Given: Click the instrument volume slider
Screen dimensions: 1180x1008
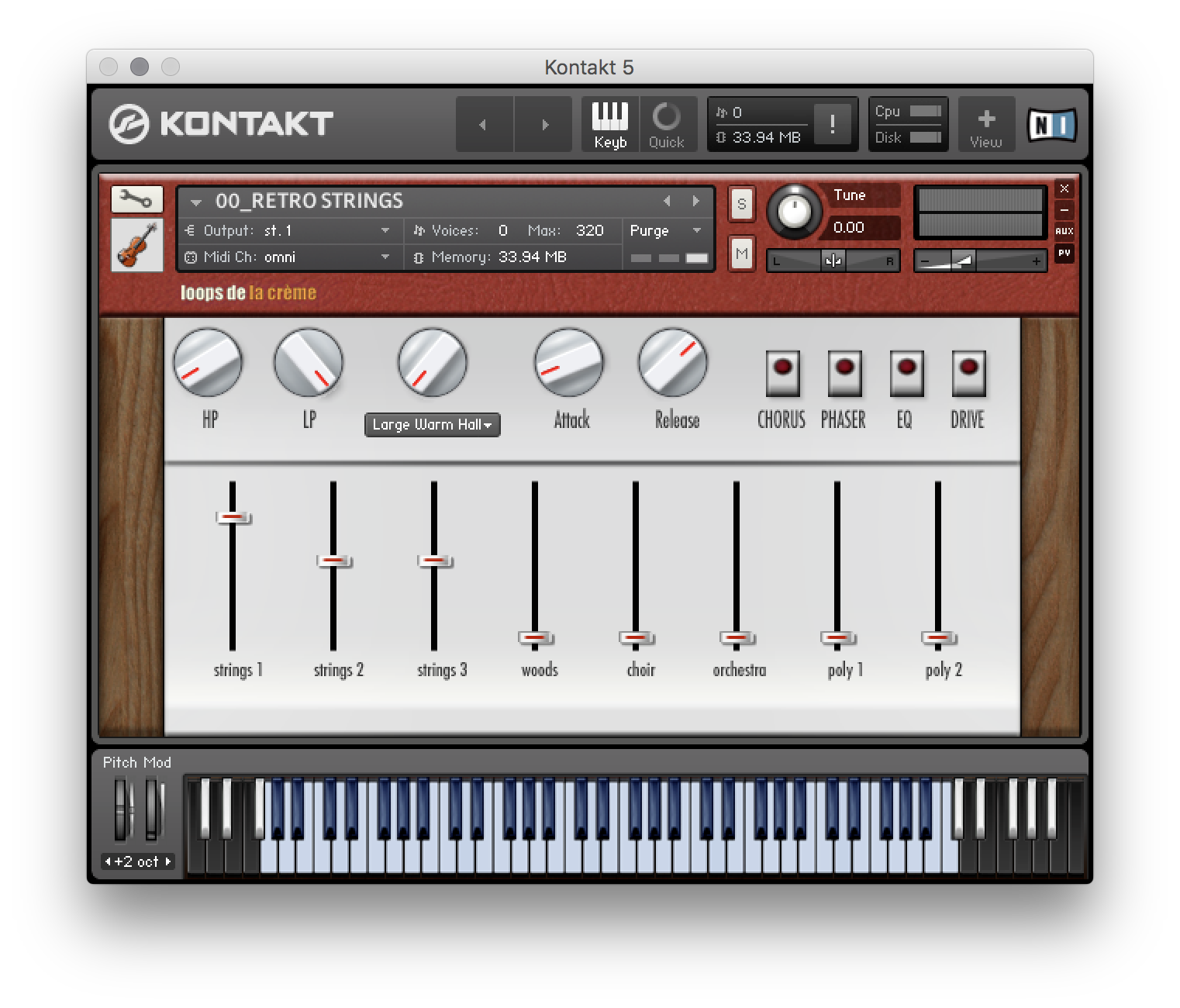Looking at the screenshot, I should click(x=980, y=261).
